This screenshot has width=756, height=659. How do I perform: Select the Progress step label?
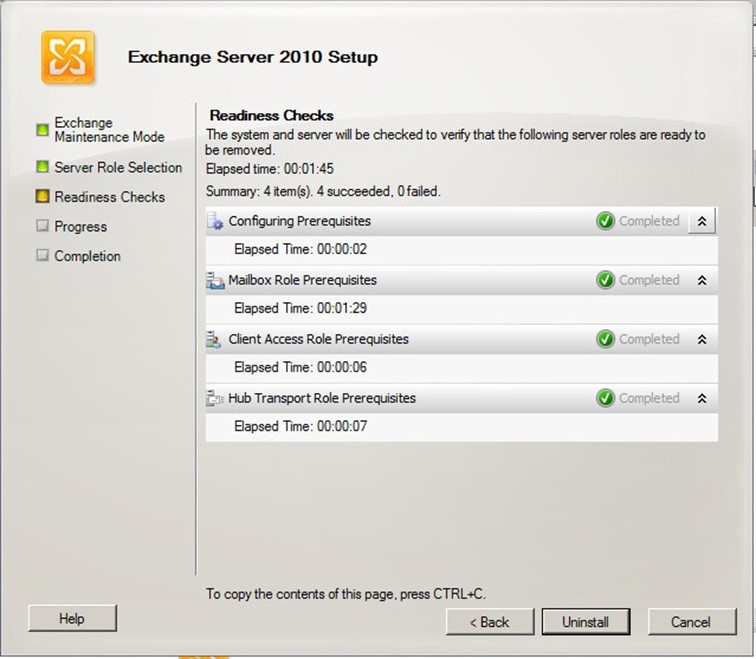coord(81,227)
